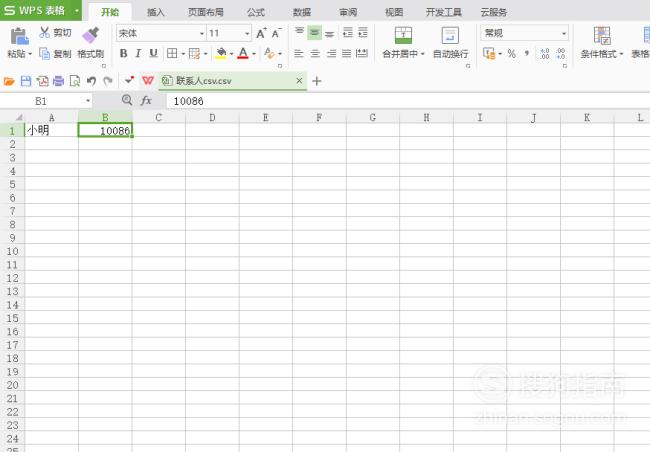Open the font name 宋体 dropdown
The height and width of the screenshot is (452, 650).
[x=202, y=34]
